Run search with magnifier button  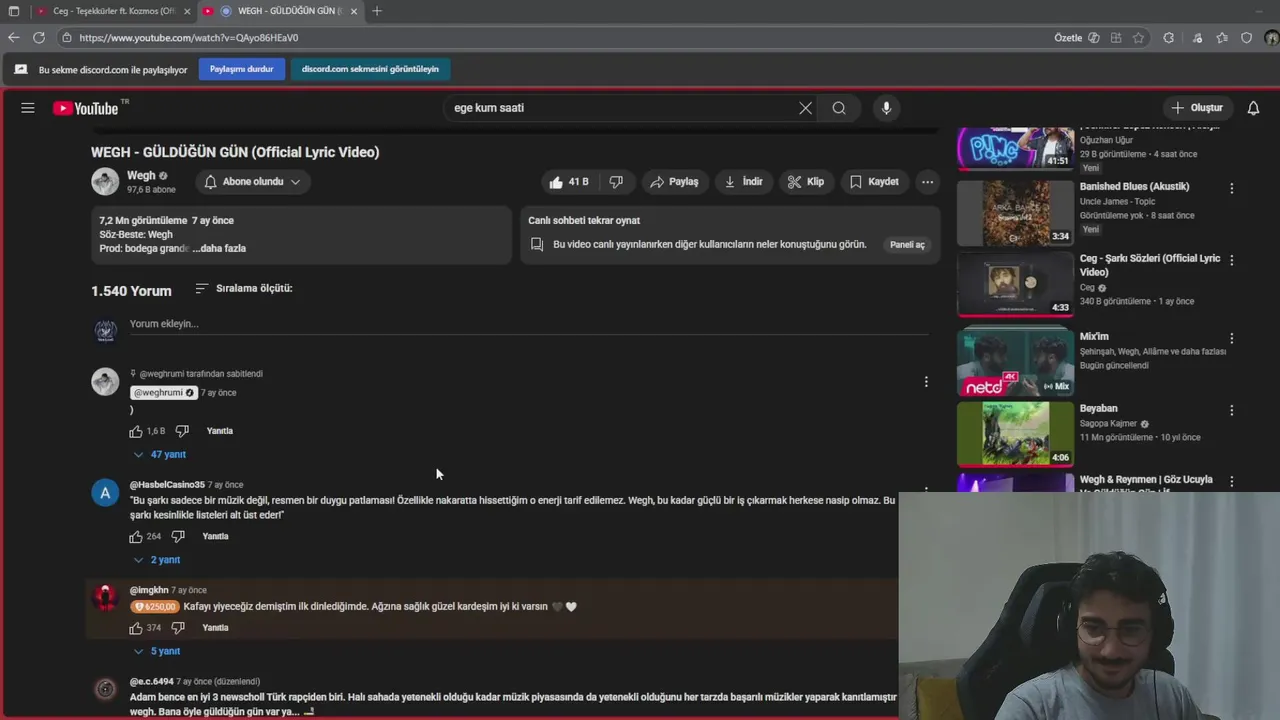(839, 108)
